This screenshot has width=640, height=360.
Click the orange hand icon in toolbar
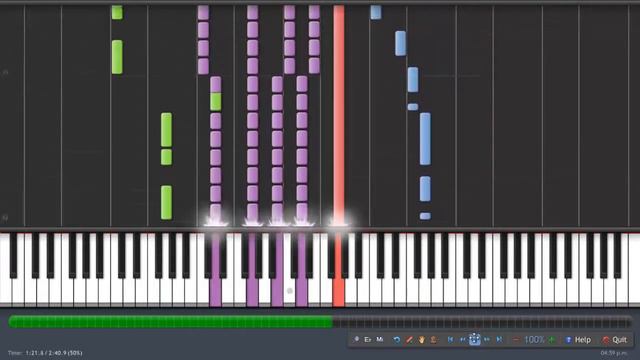421,340
